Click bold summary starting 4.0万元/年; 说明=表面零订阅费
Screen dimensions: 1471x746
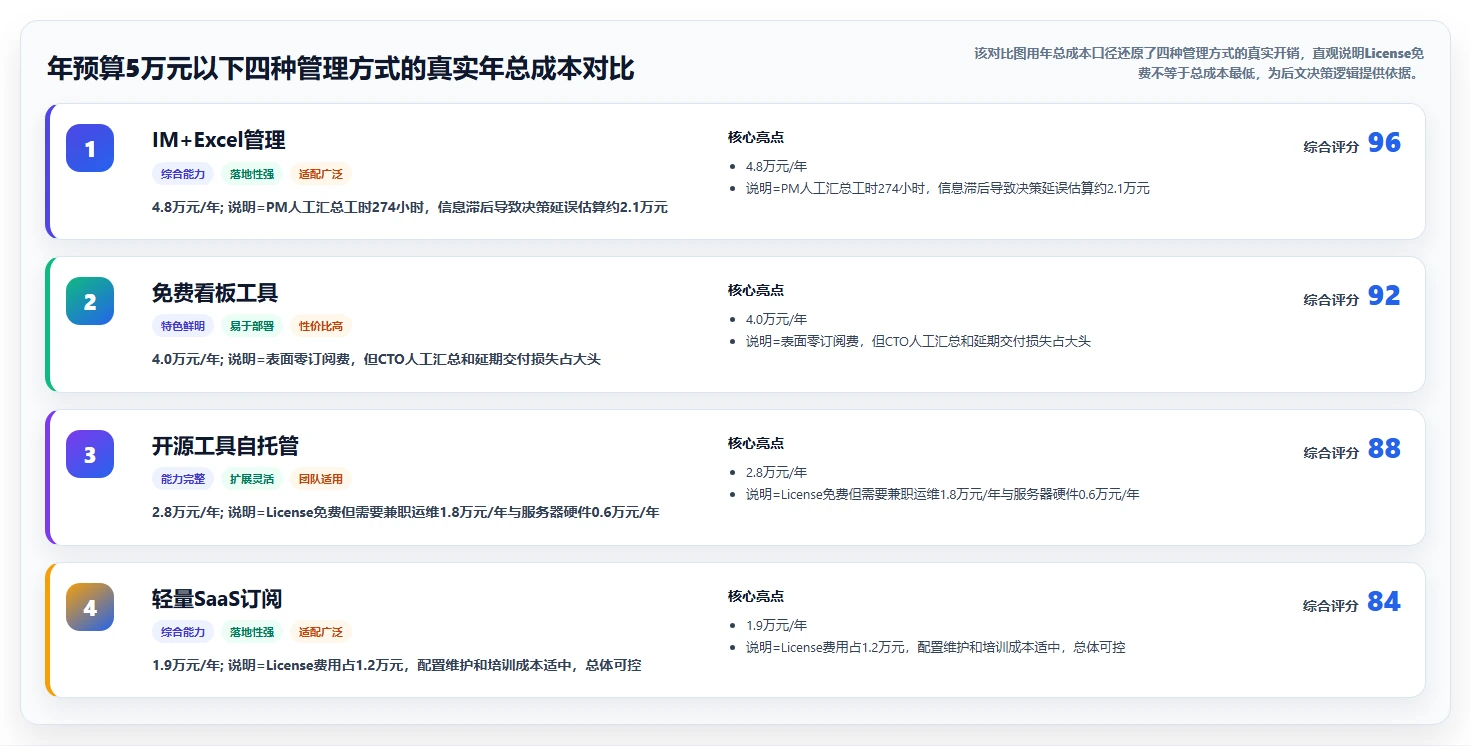click(376, 359)
